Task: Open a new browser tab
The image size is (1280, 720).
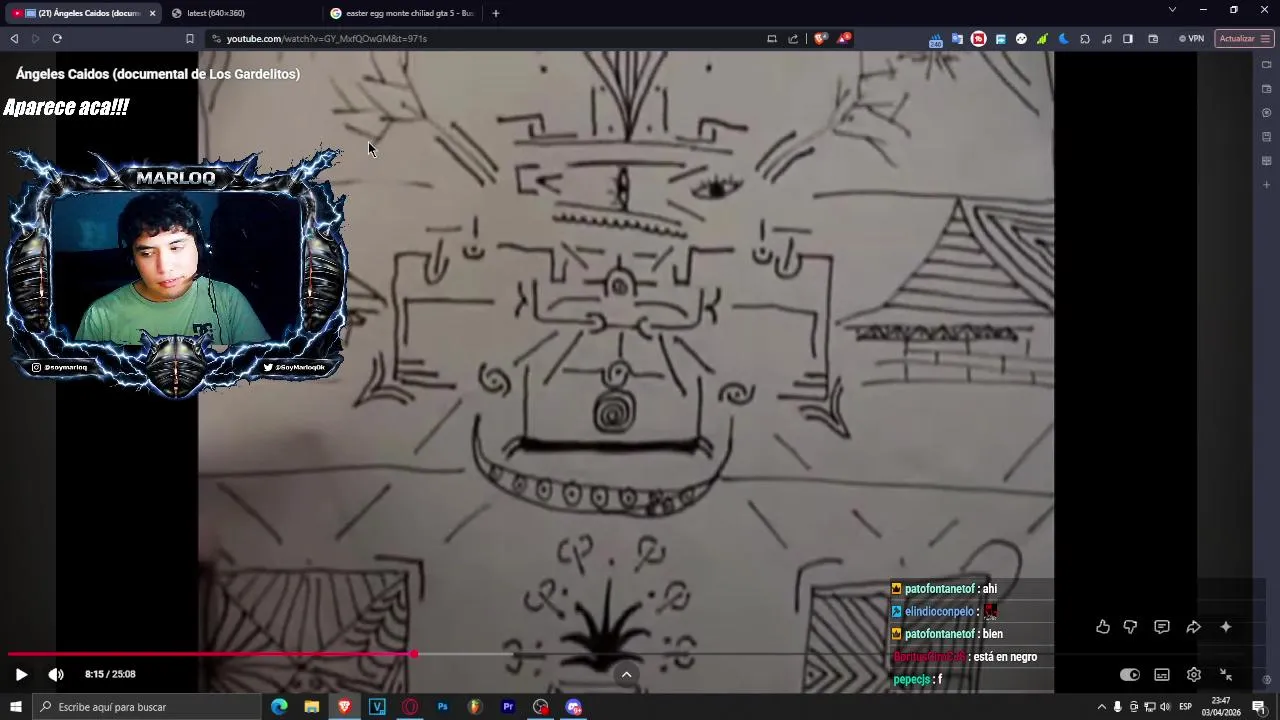Action: (x=495, y=13)
